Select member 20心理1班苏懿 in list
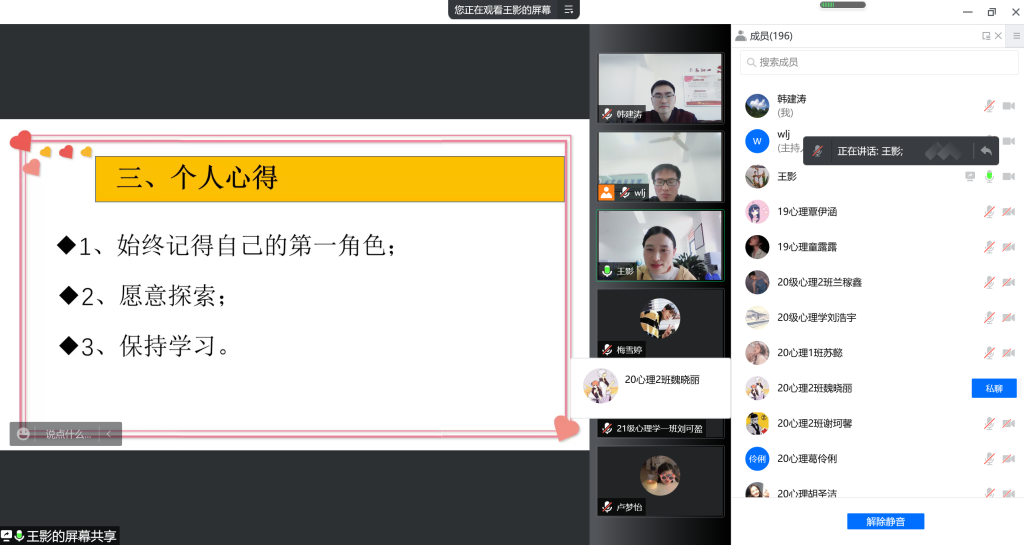 [x=810, y=353]
